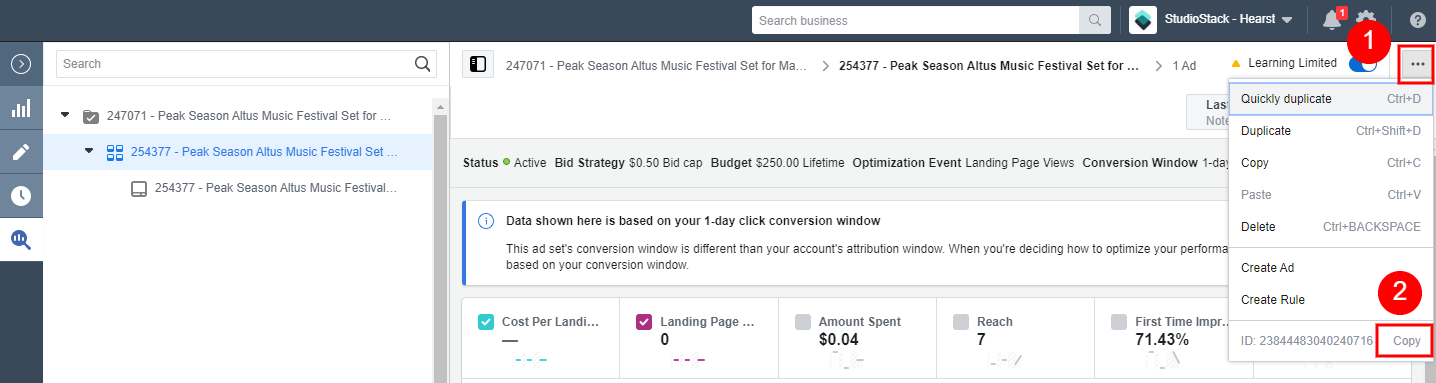Collapse the 247071 campaign tree node
This screenshot has height=383, width=1436.
coord(65,115)
